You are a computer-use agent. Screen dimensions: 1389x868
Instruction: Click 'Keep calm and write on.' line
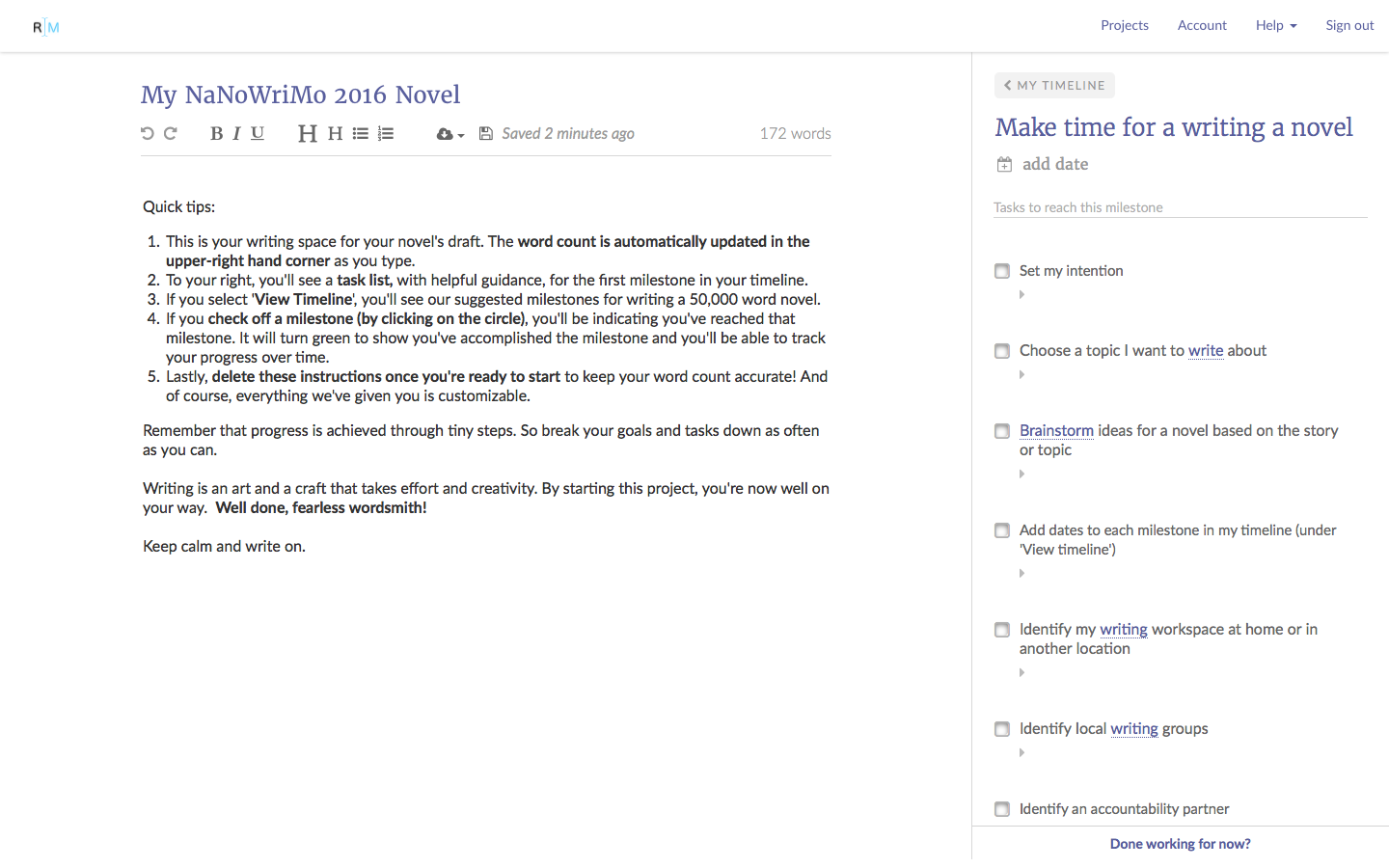224,547
